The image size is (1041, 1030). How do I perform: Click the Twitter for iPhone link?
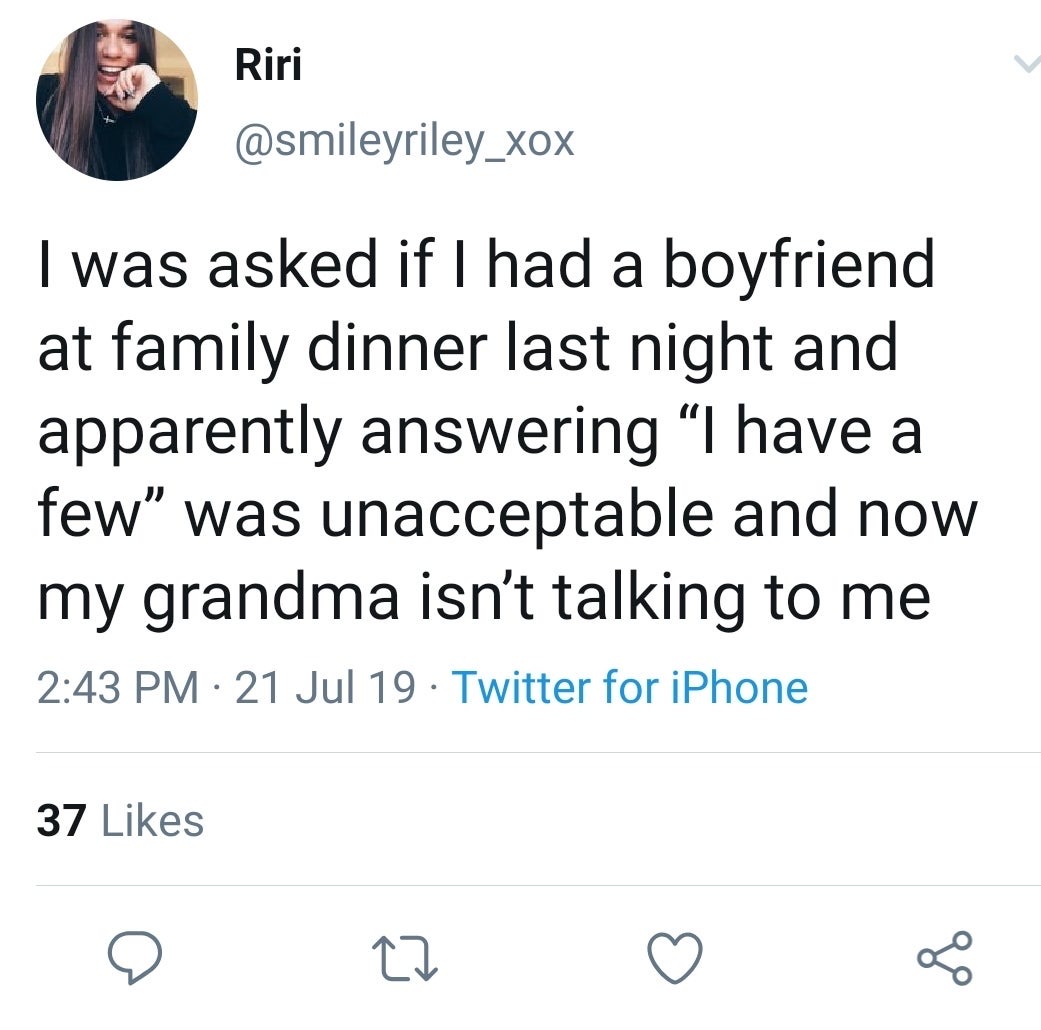point(630,687)
